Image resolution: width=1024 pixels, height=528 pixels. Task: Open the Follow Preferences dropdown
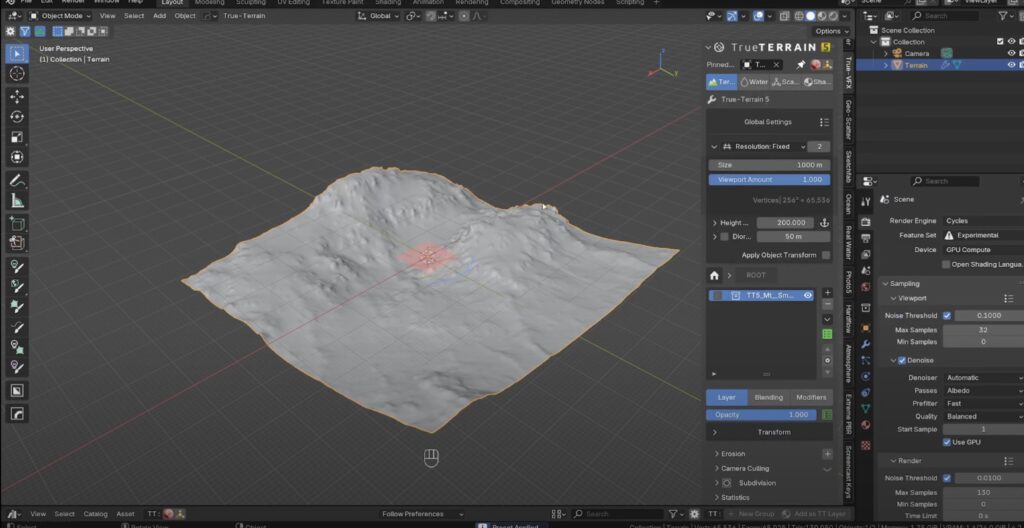(x=422, y=514)
